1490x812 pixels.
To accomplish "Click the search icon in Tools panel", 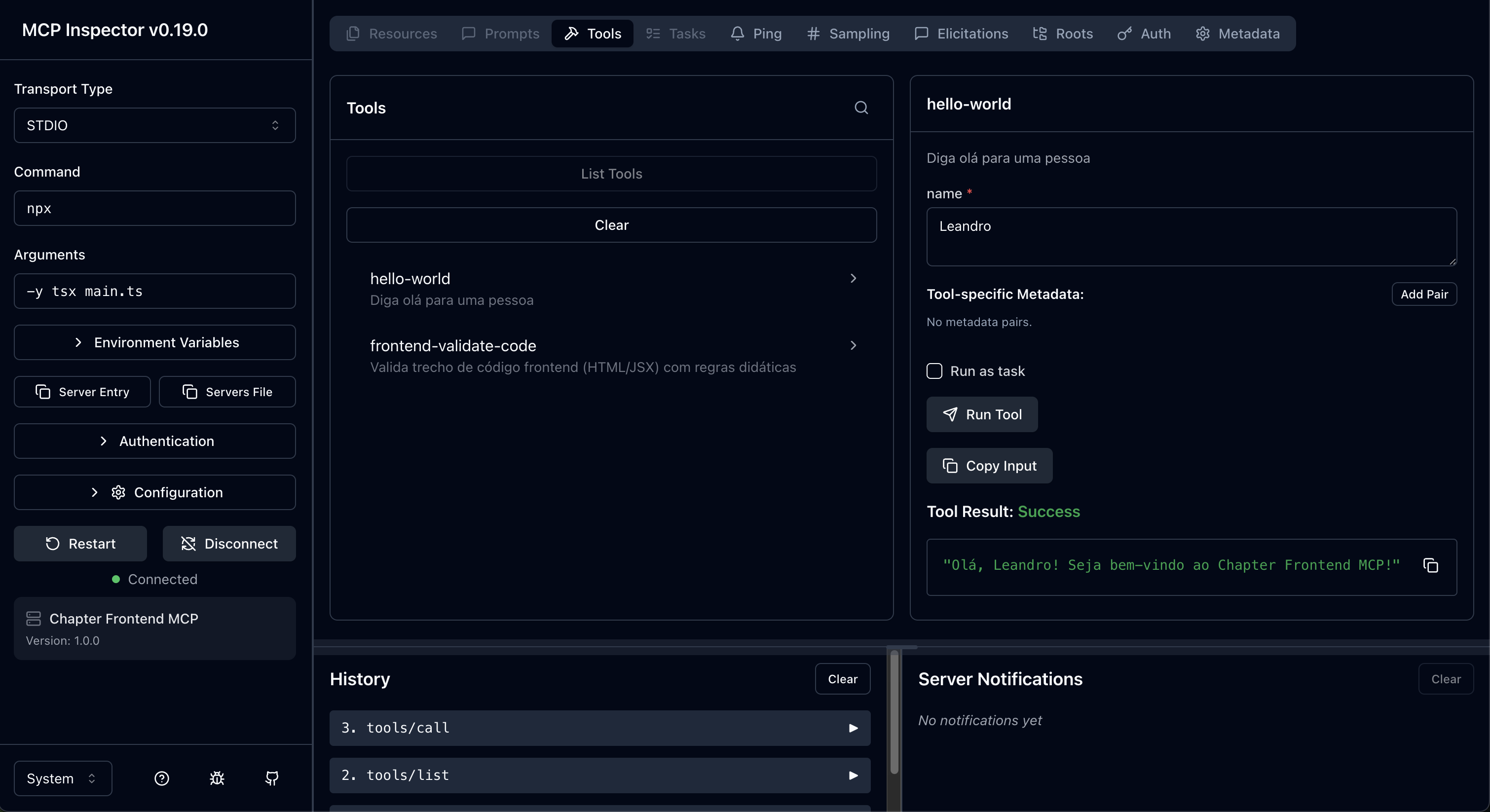I will 860,108.
